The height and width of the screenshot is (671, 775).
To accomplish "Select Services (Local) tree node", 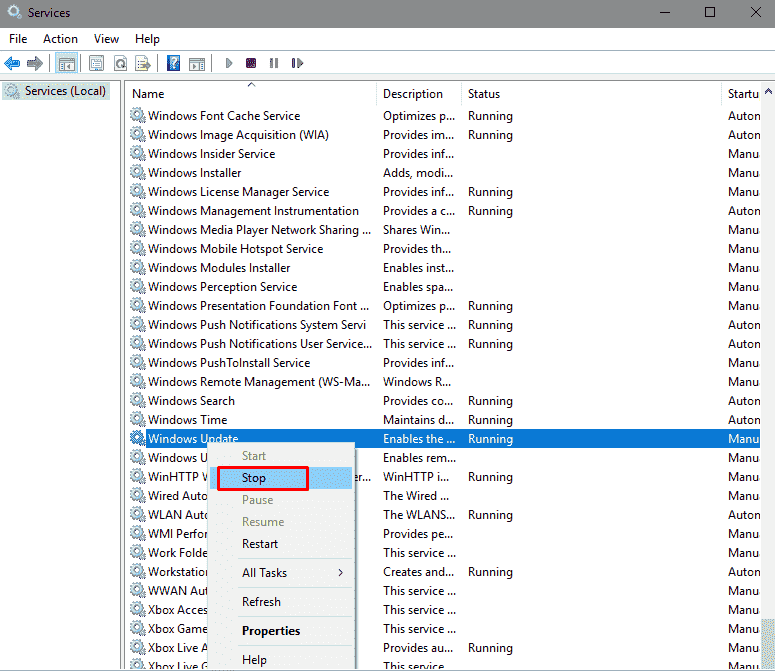I will click(x=56, y=91).
